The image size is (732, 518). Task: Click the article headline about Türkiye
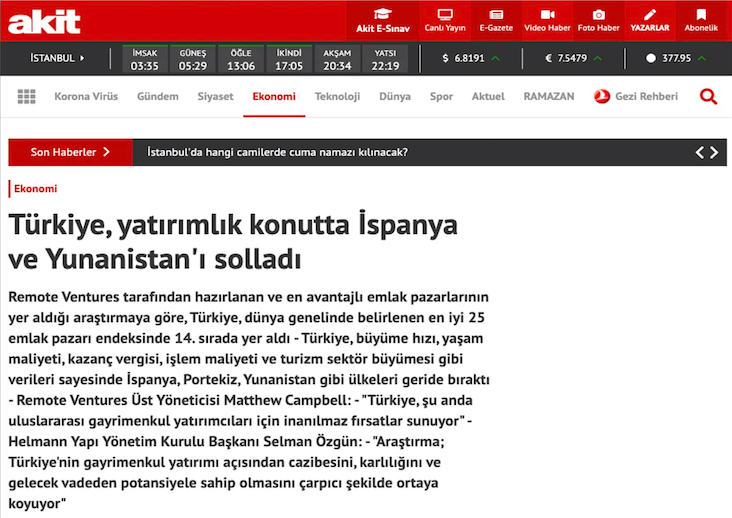(x=233, y=242)
